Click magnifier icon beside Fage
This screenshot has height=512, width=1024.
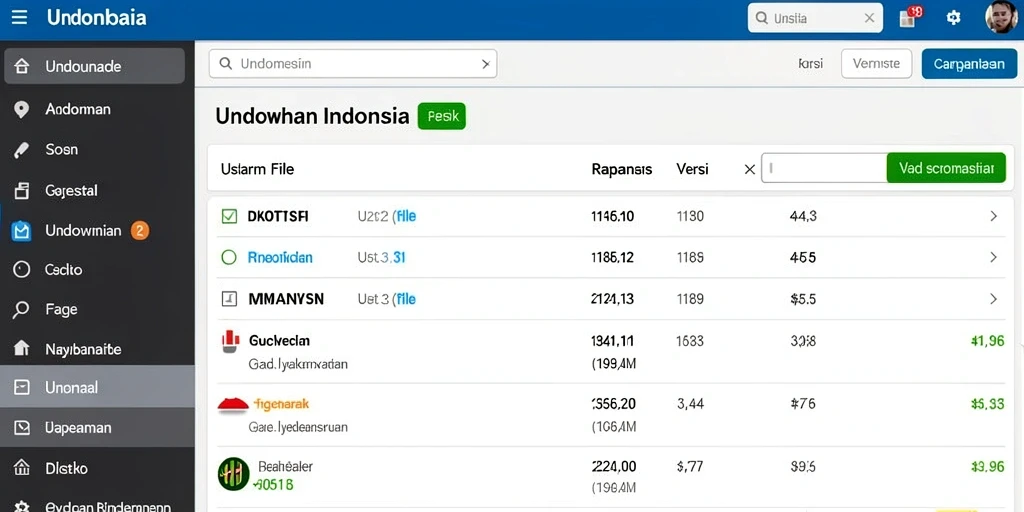click(22, 310)
